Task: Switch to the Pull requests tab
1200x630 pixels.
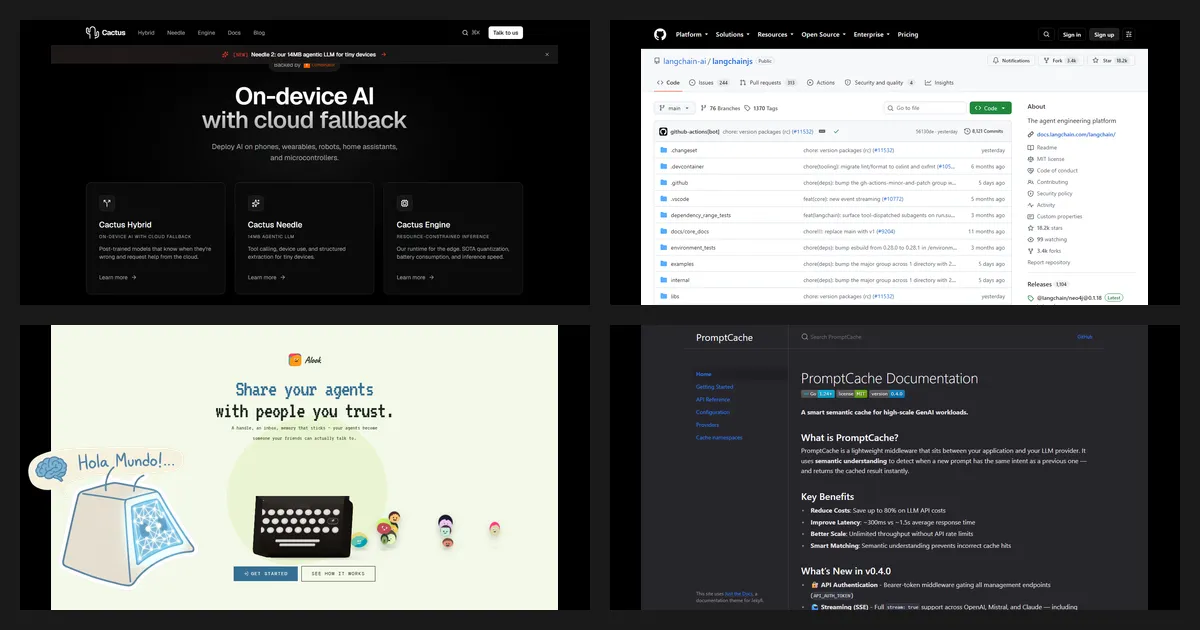Action: [x=767, y=83]
